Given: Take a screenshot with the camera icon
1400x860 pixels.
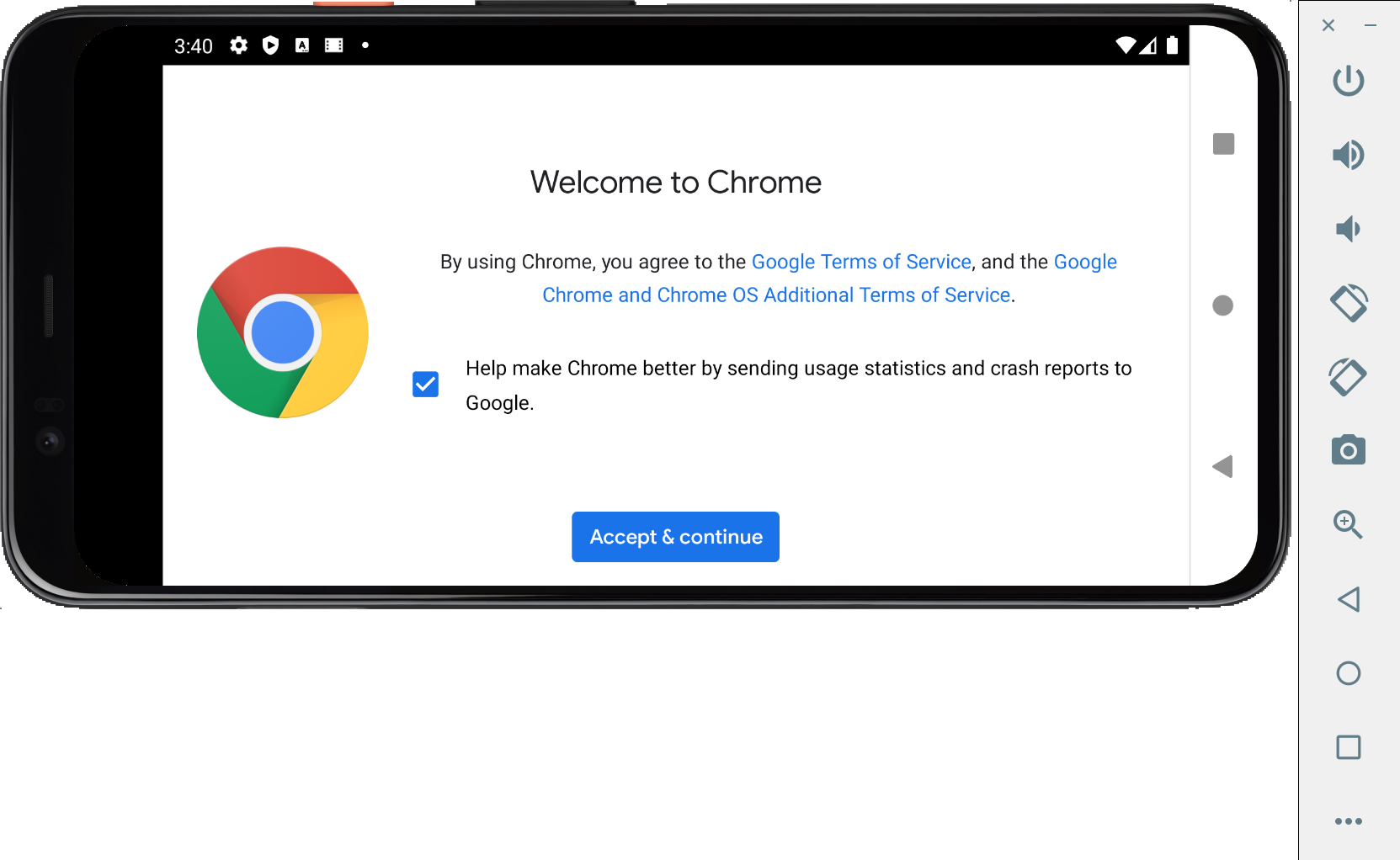Looking at the screenshot, I should pyautogui.click(x=1348, y=451).
